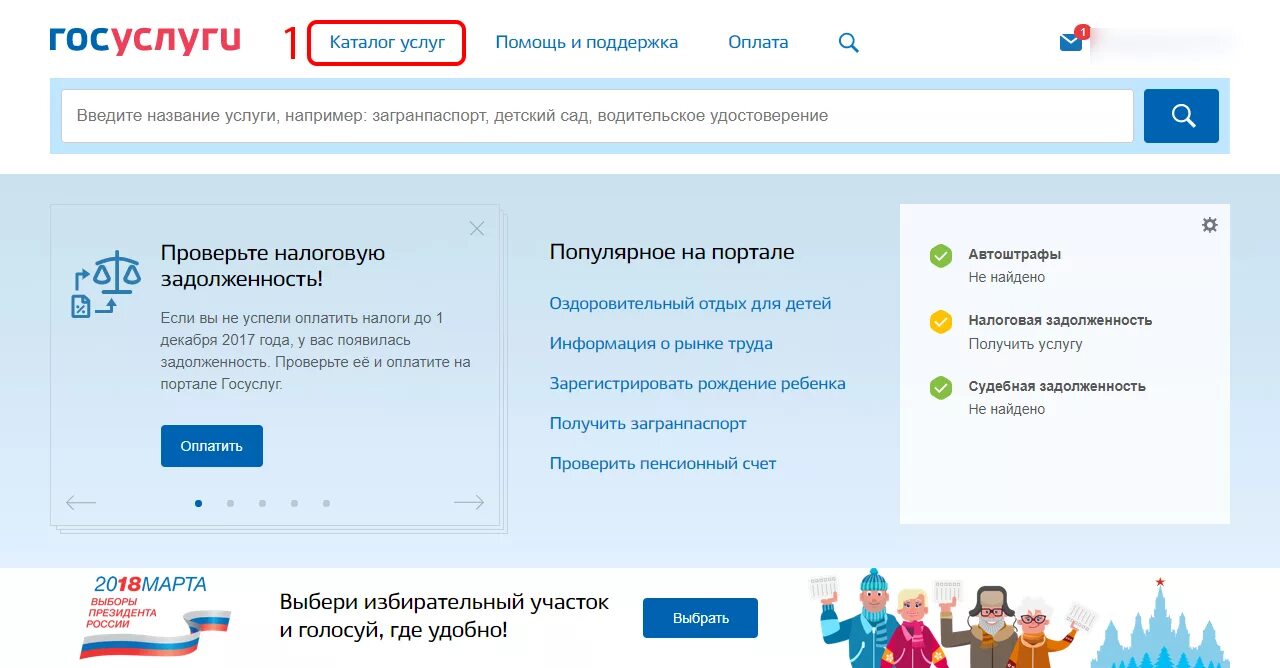The image size is (1280, 668).
Task: Open the Судебная задолженность status entry
Action: [x=1057, y=386]
